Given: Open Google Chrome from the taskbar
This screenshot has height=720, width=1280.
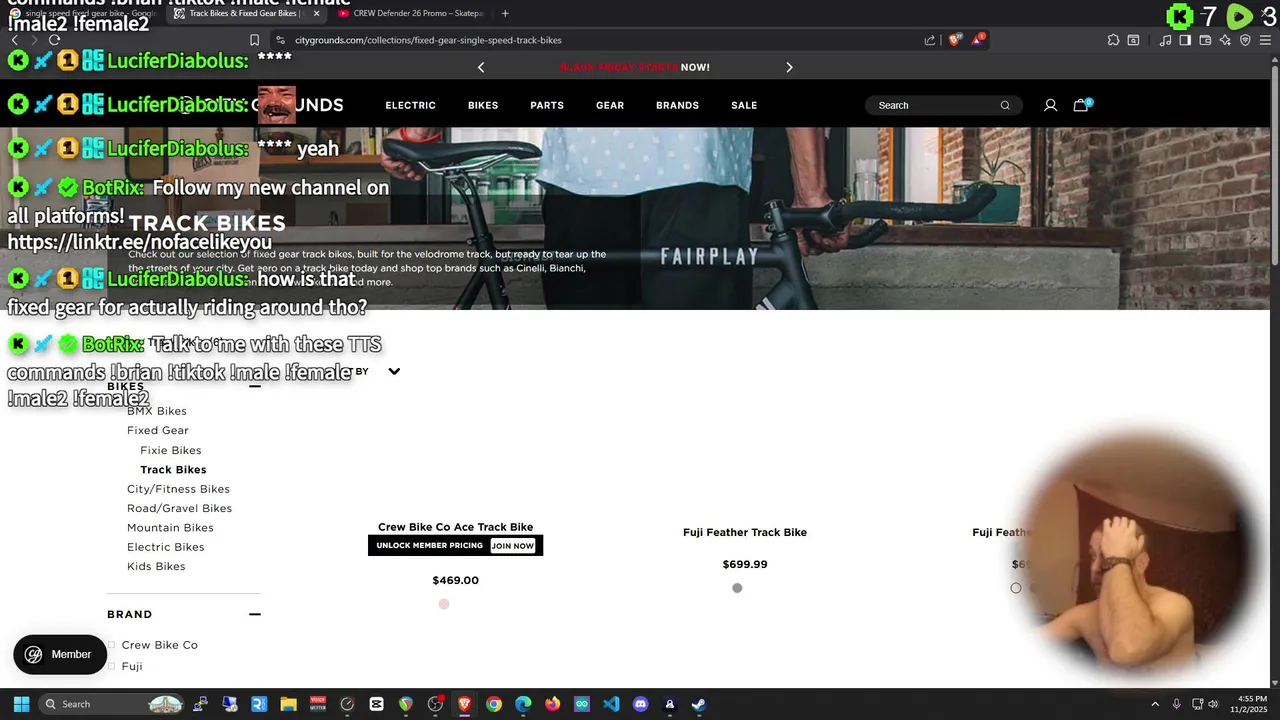Looking at the screenshot, I should point(494,704).
